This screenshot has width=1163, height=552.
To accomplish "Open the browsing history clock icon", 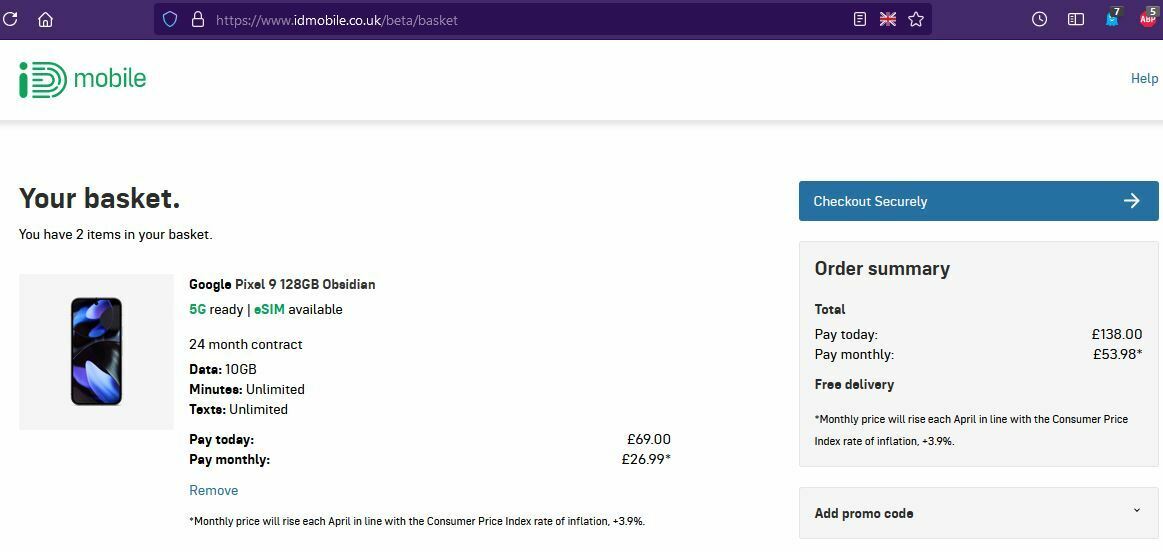I will (x=1039, y=19).
